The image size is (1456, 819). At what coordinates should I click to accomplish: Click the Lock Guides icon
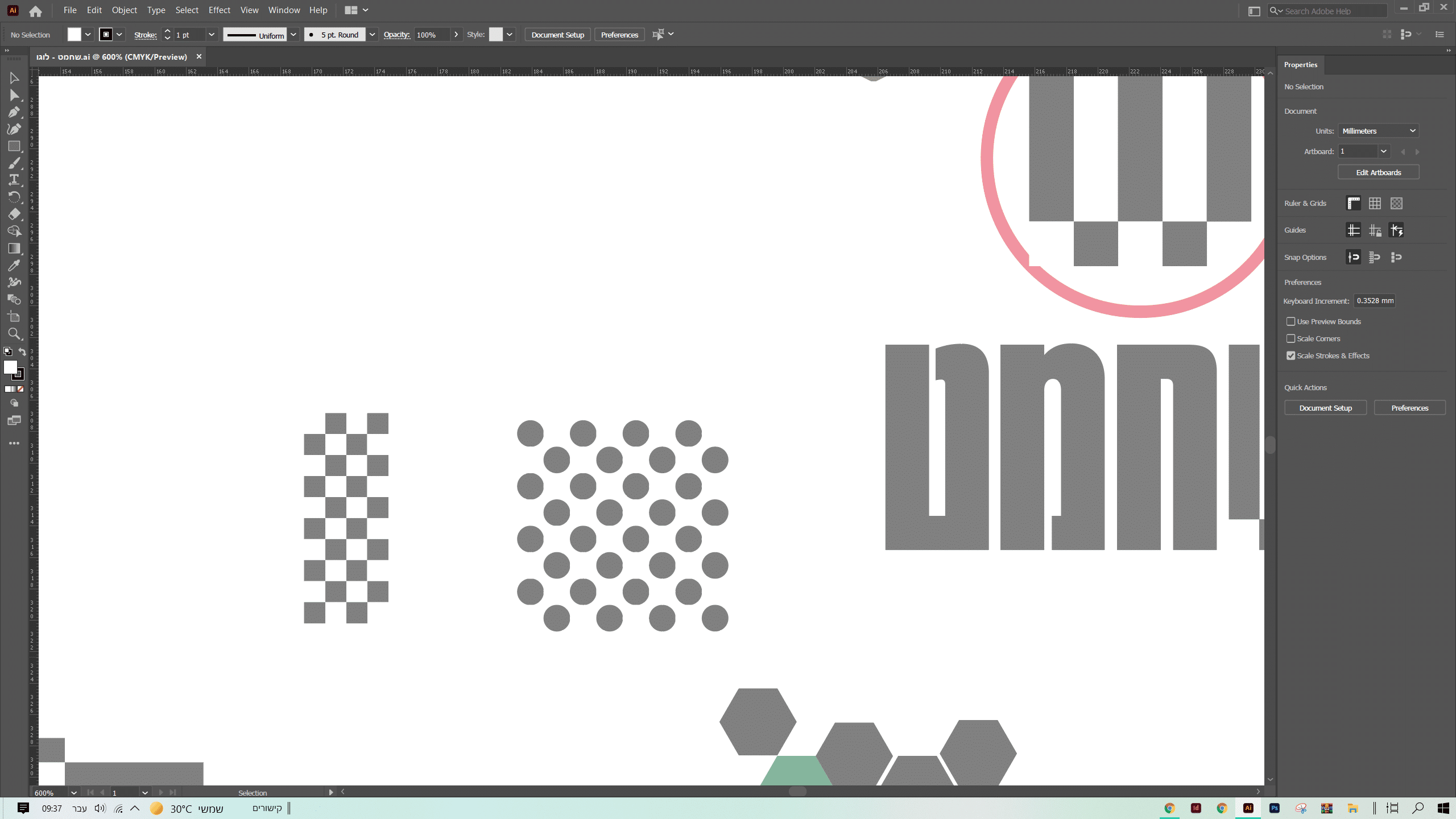tap(1375, 230)
